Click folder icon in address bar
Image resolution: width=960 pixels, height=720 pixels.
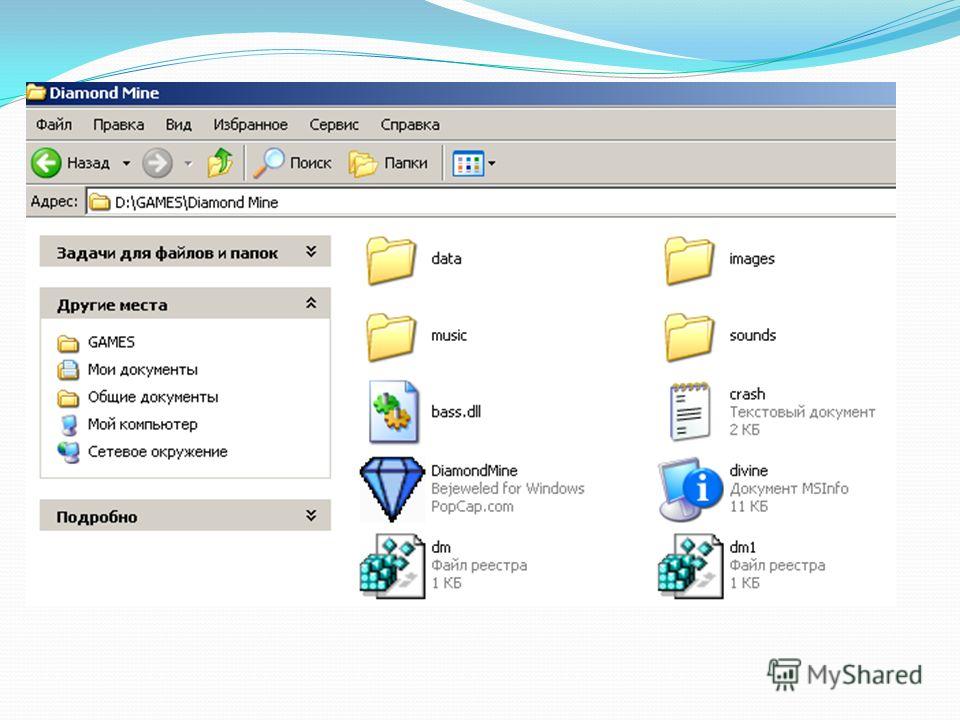tap(99, 202)
